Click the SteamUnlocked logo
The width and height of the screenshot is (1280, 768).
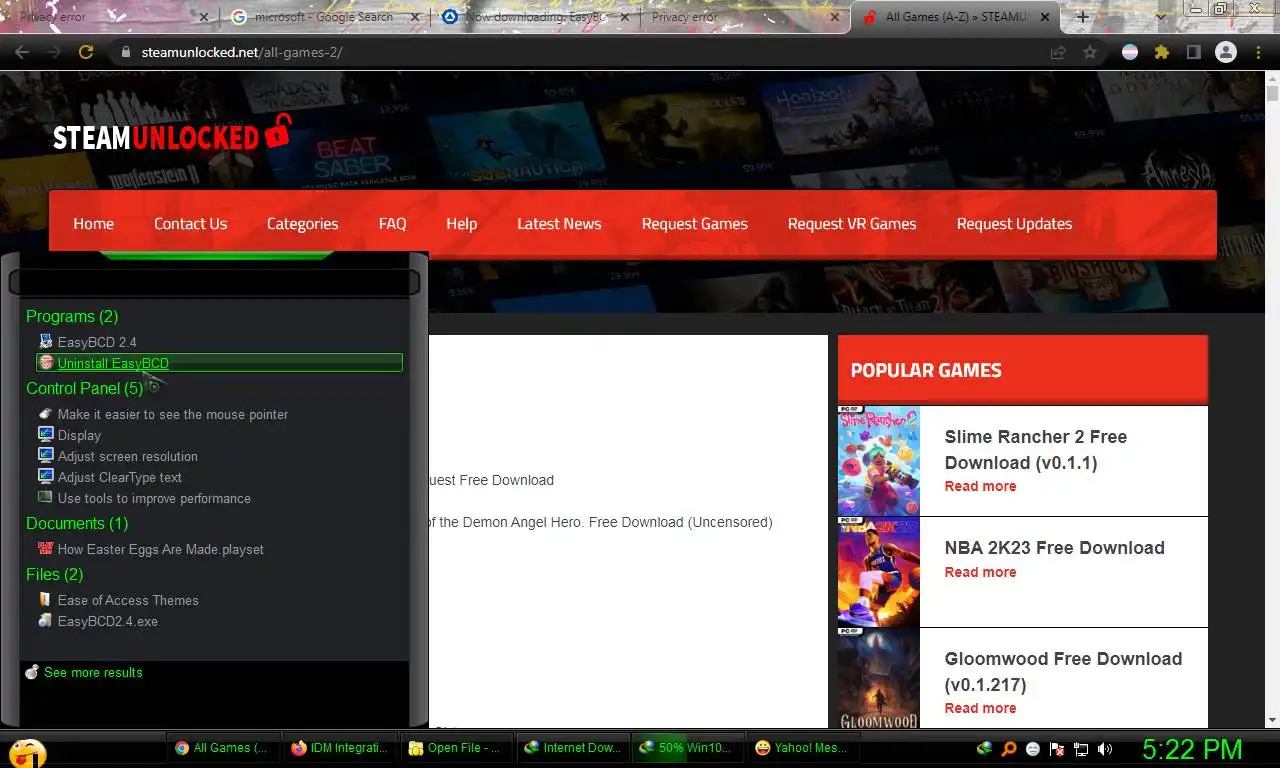point(172,135)
